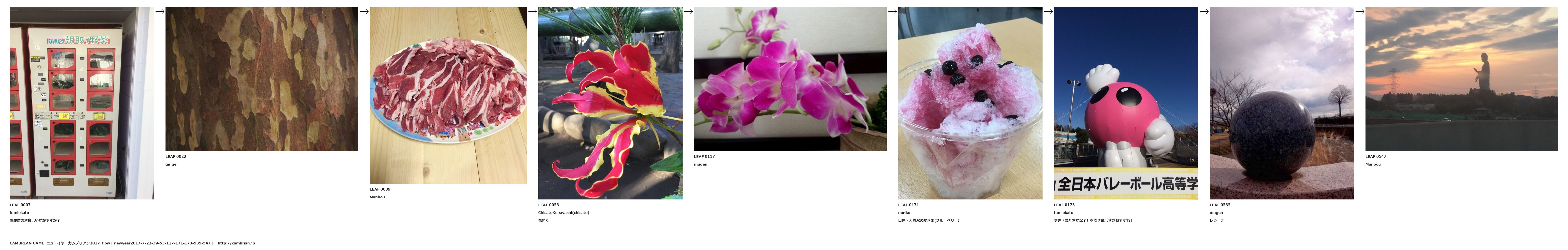
Task: Click the arrow before the lily photo
Action: 533,11
